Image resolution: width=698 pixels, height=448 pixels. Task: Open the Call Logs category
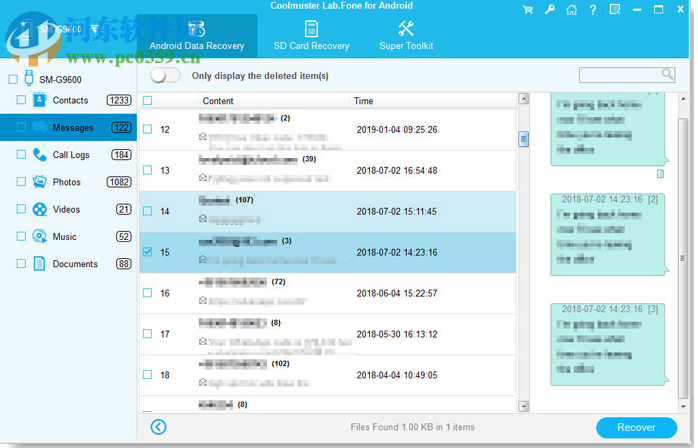coord(68,155)
